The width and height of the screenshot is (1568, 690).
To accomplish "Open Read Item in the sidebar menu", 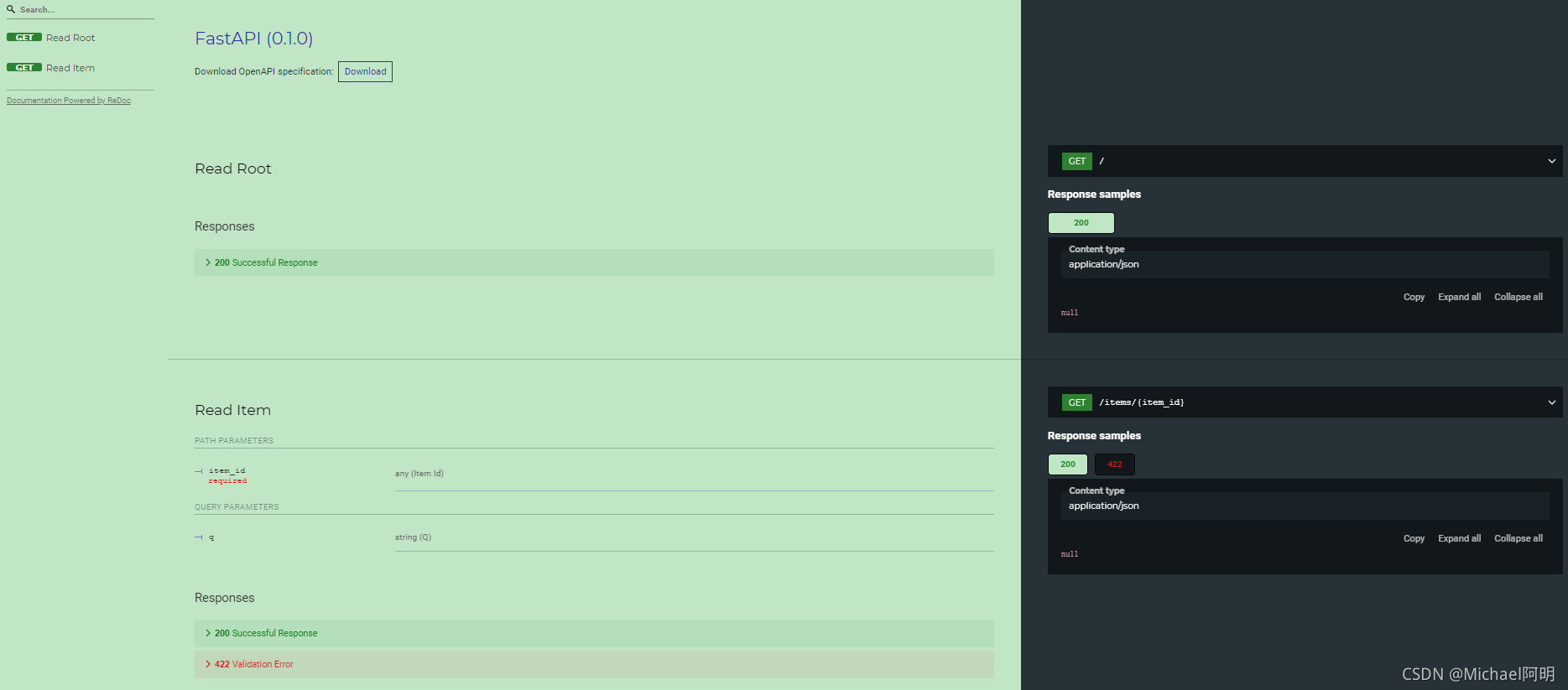I will [x=70, y=68].
